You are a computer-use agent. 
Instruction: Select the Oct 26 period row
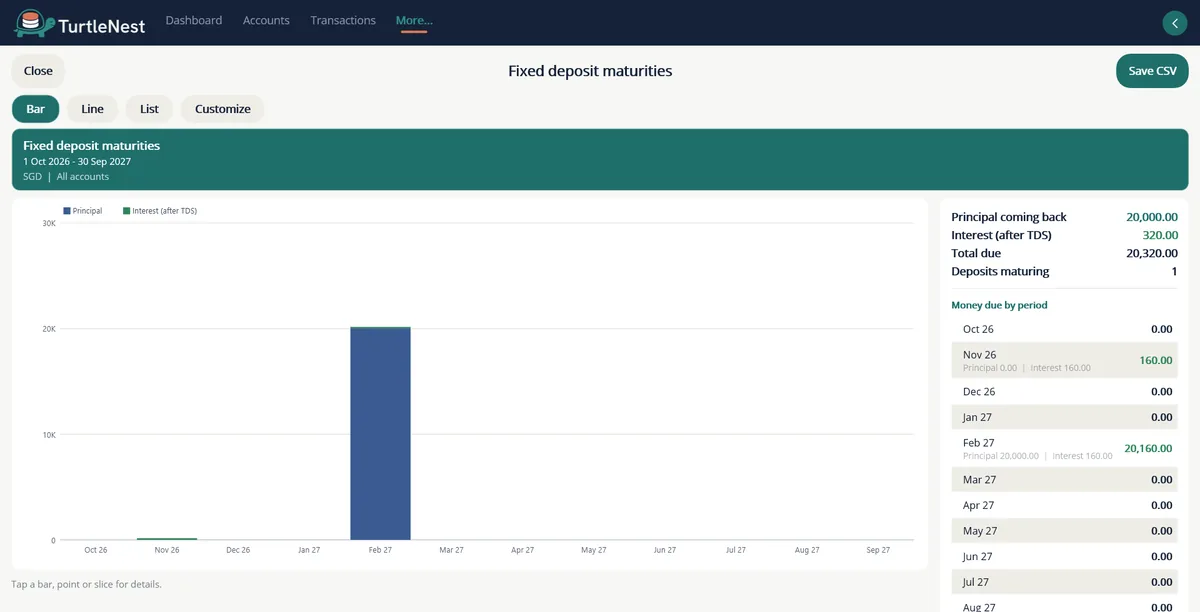point(1064,329)
